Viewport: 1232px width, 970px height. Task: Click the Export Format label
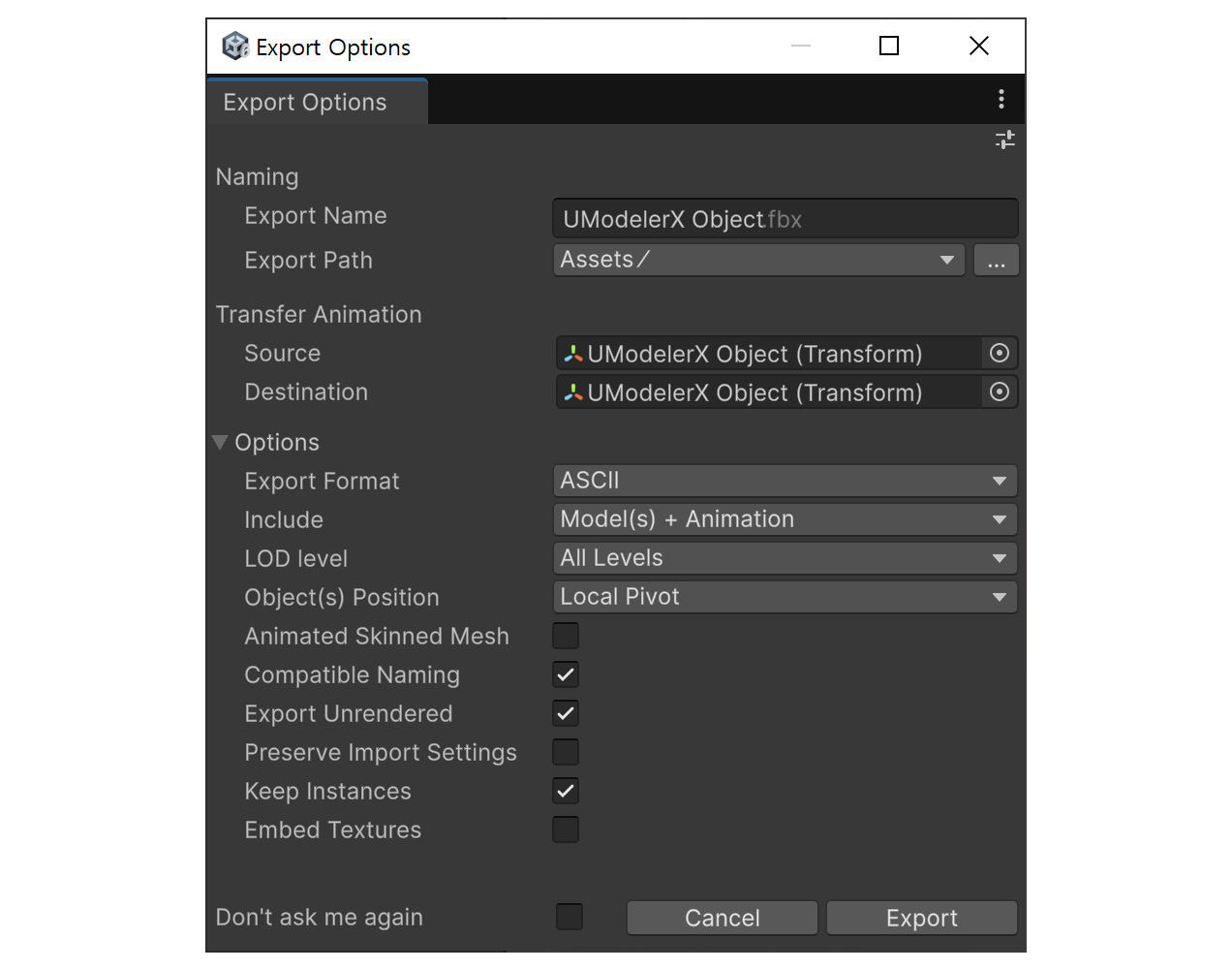point(323,482)
